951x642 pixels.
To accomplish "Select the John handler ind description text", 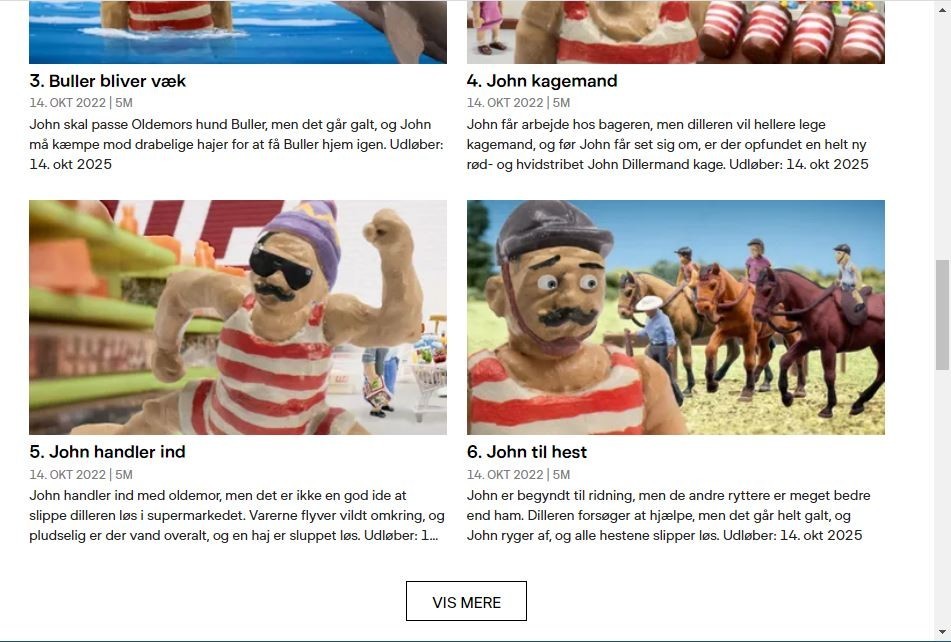I will [237, 515].
